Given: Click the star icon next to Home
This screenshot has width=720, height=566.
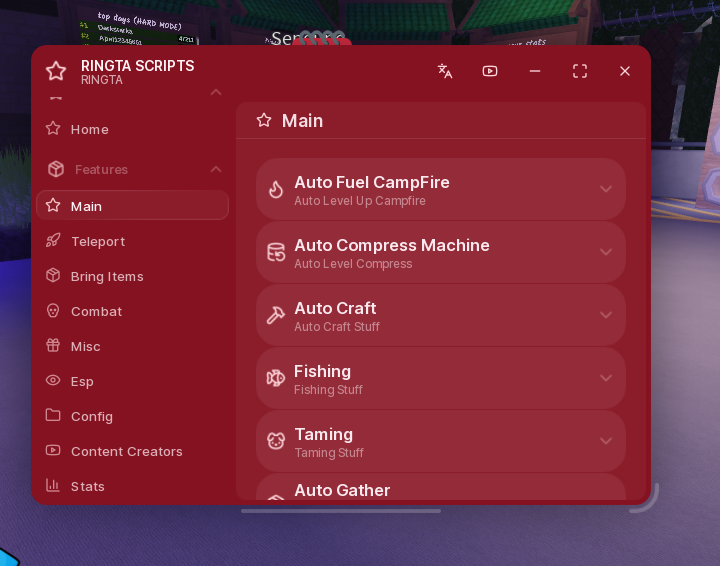Looking at the screenshot, I should (x=53, y=129).
